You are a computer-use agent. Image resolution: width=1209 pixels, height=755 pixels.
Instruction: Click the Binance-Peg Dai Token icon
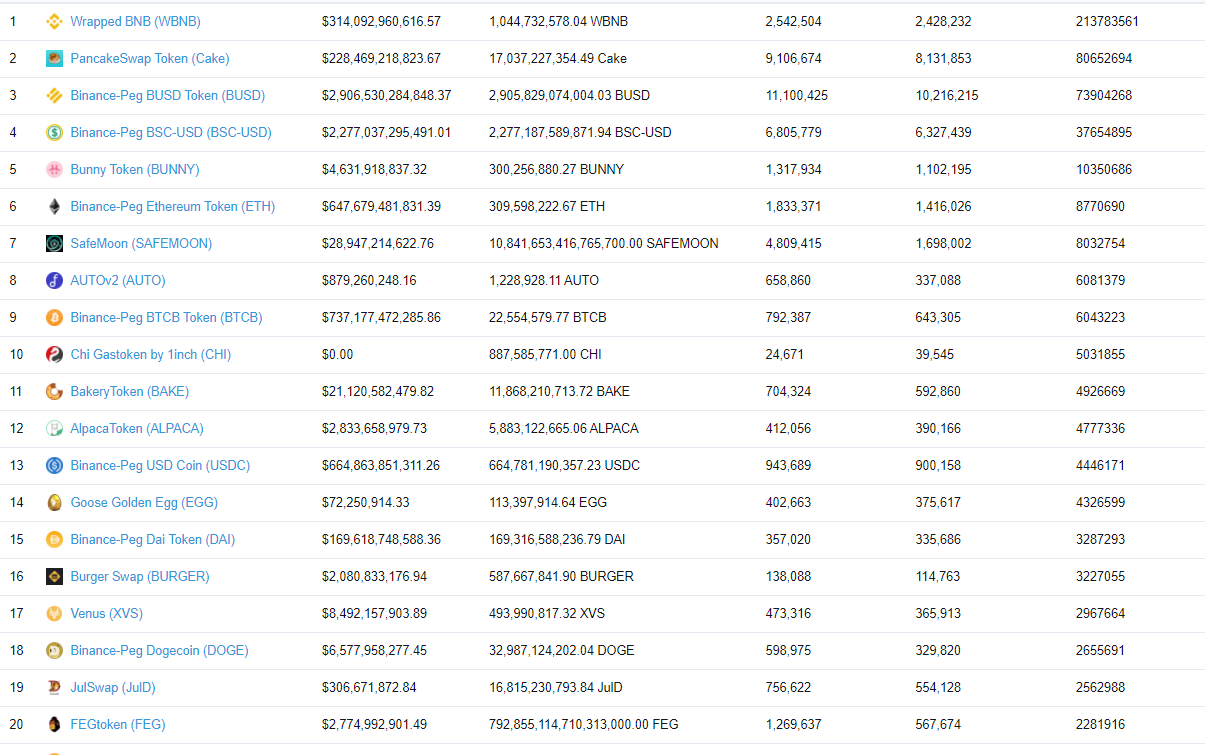(x=54, y=539)
